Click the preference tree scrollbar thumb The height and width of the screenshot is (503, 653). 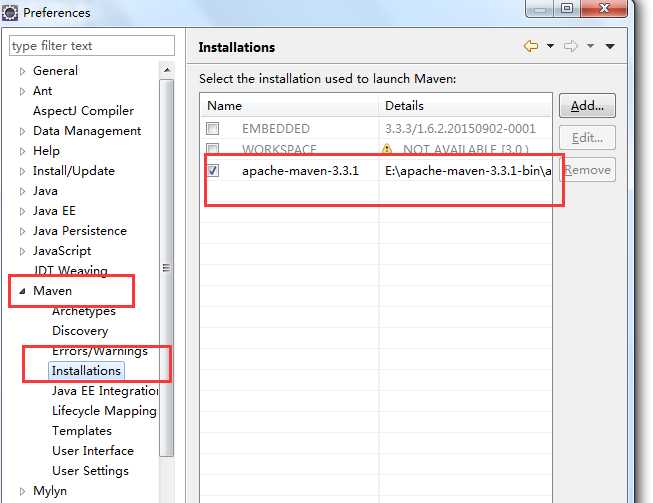[167, 268]
